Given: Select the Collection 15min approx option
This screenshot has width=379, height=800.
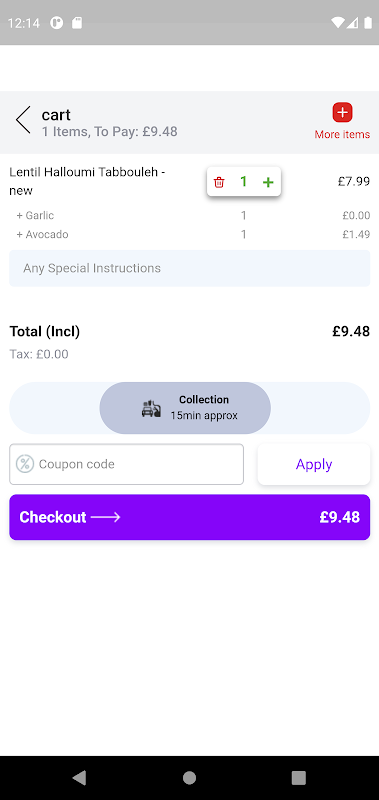Looking at the screenshot, I should click(x=185, y=408).
